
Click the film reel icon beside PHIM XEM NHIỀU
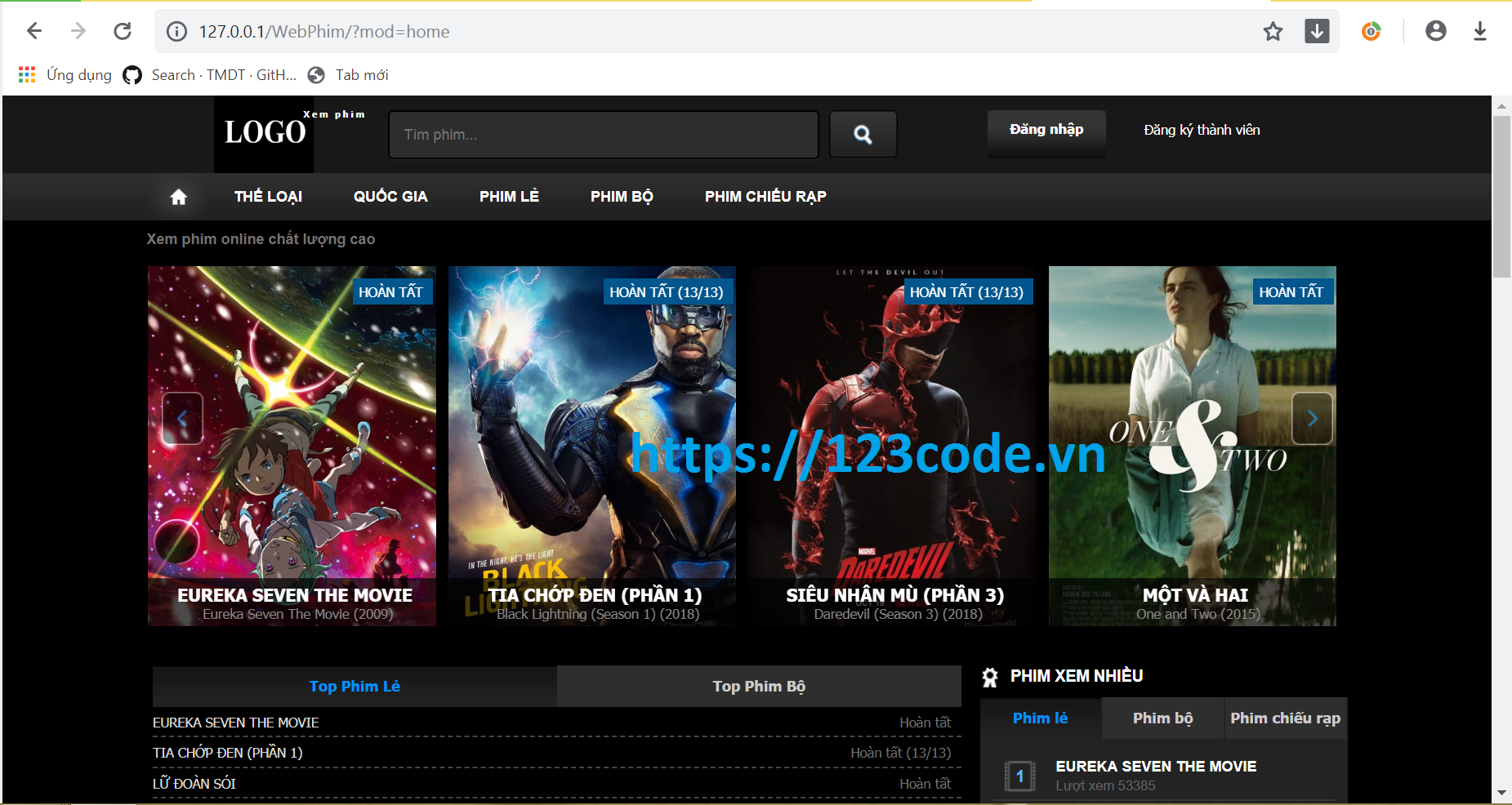[991, 676]
